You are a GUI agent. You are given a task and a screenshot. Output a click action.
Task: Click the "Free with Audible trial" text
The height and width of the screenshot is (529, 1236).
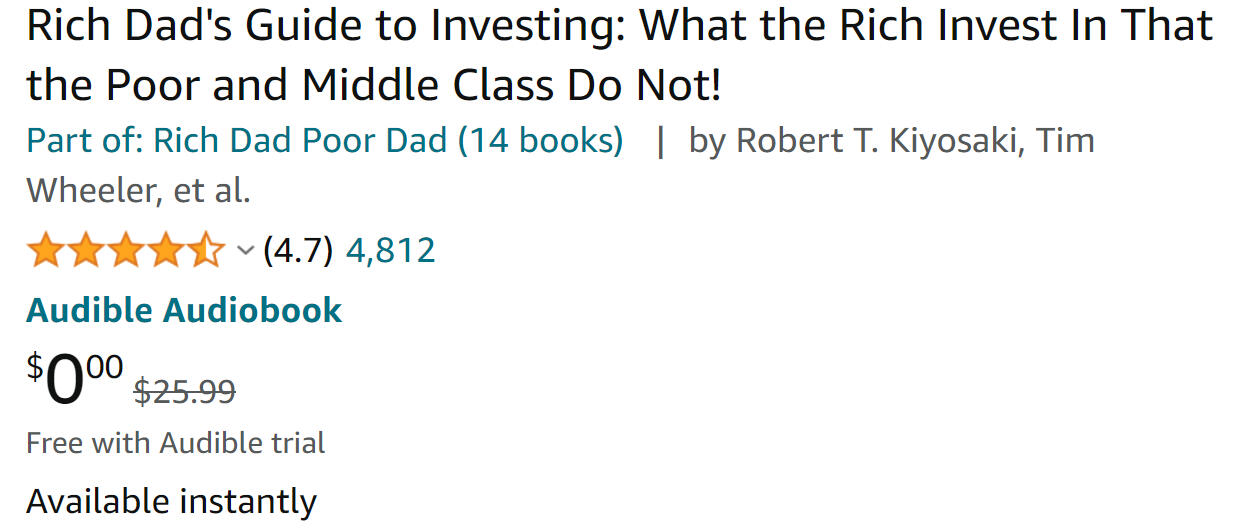(175, 443)
